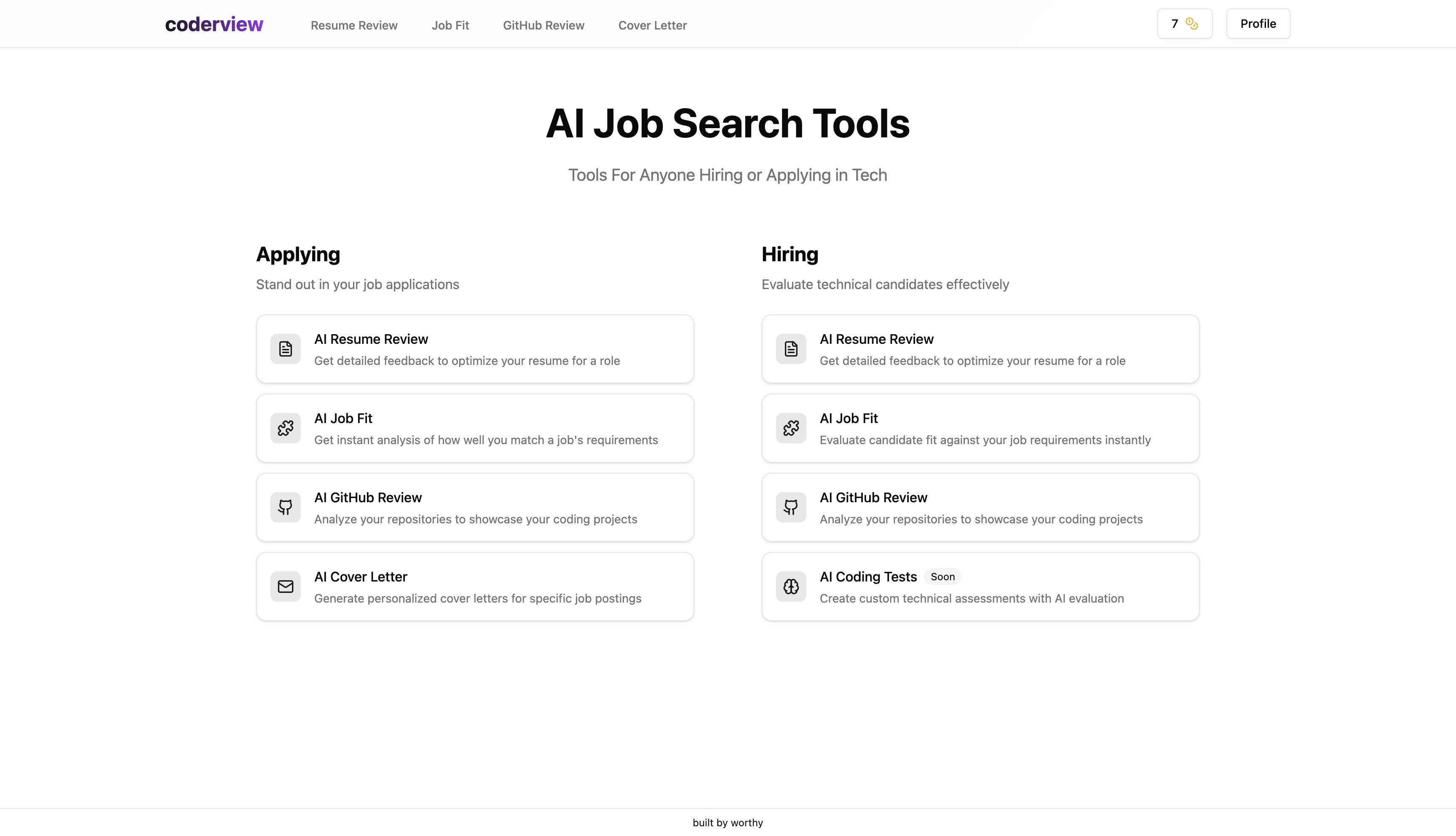1456x836 pixels.
Task: Open the Resume Review nav item
Action: (x=354, y=25)
